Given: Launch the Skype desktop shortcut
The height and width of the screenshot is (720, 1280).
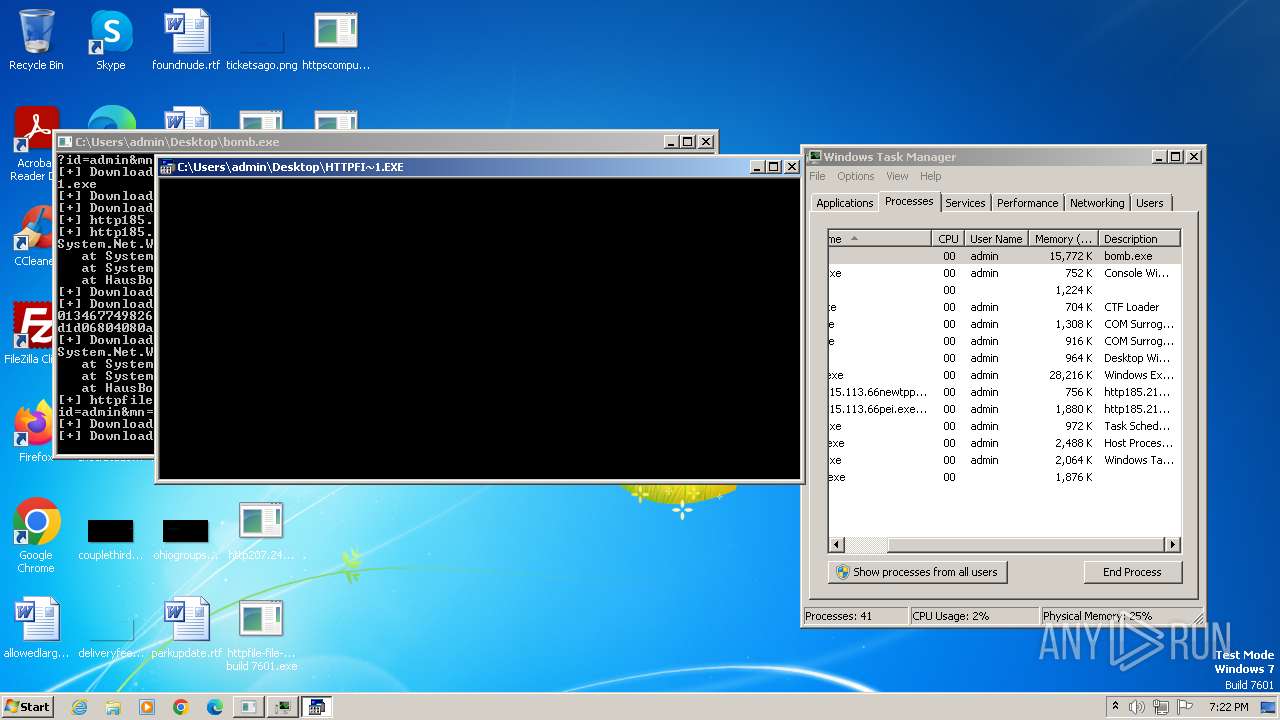Looking at the screenshot, I should click(110, 40).
